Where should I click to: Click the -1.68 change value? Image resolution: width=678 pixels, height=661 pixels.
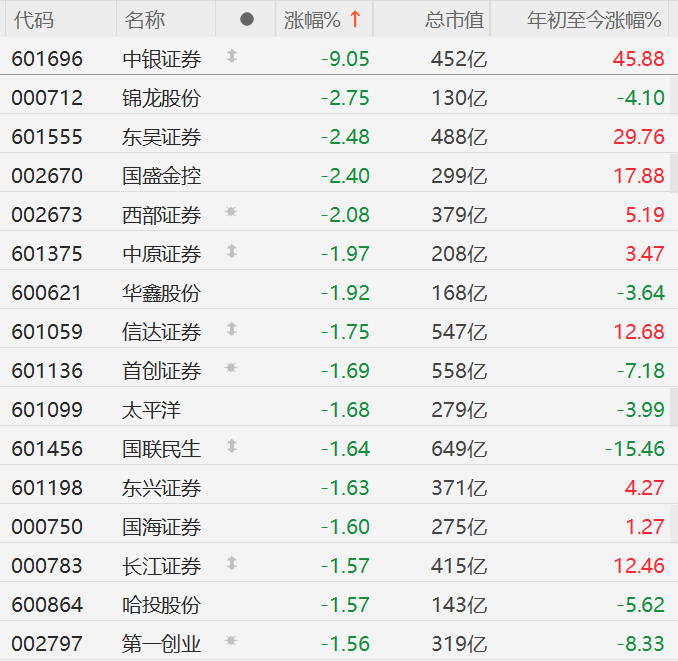pos(345,410)
